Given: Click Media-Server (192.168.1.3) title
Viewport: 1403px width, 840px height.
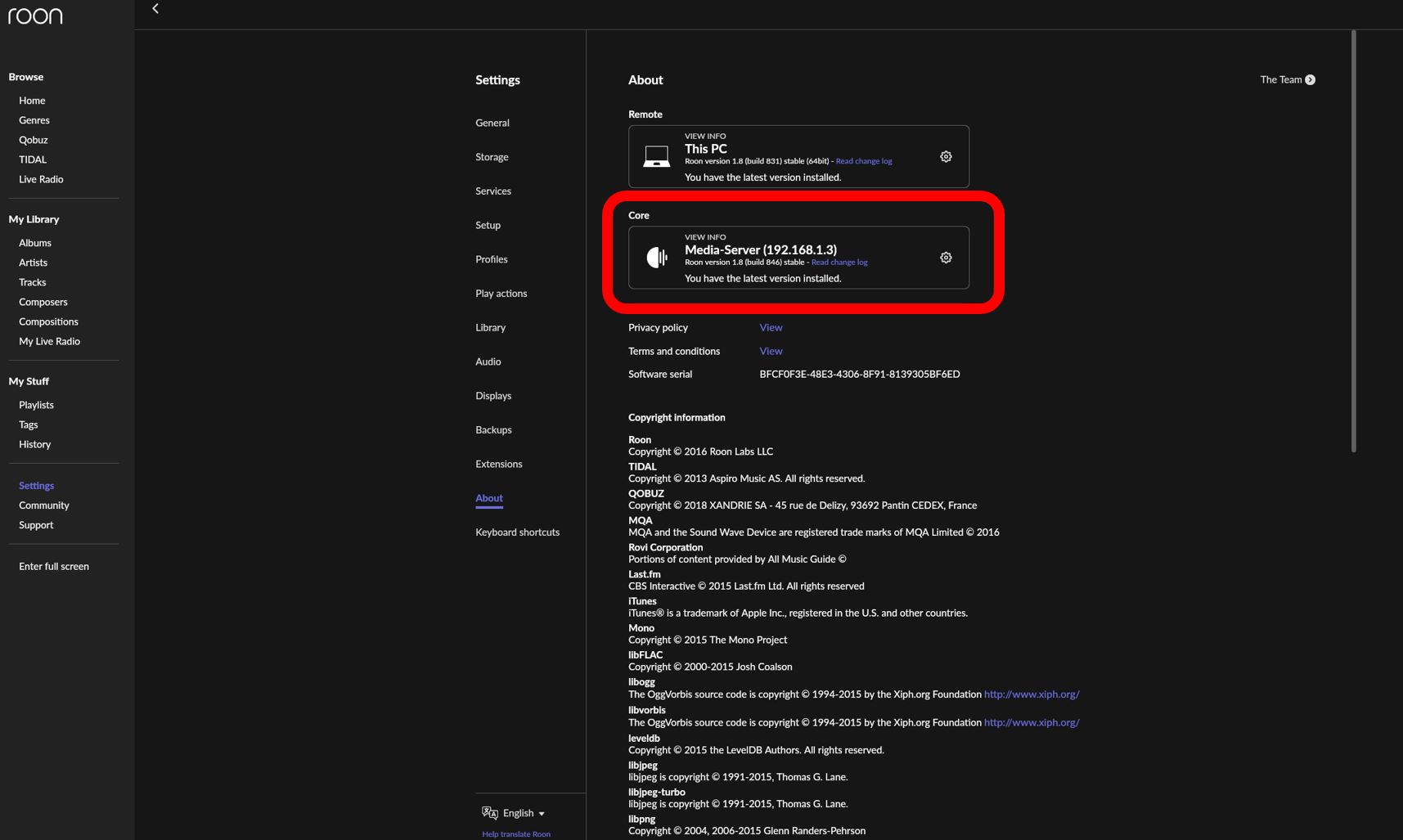Looking at the screenshot, I should point(761,250).
